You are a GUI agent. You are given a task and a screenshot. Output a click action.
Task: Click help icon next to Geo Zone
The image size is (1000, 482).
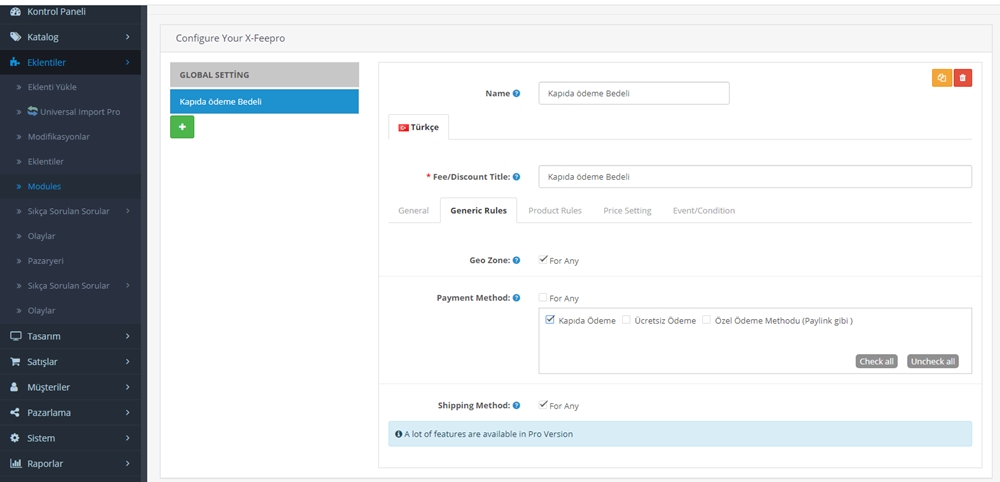(x=517, y=260)
